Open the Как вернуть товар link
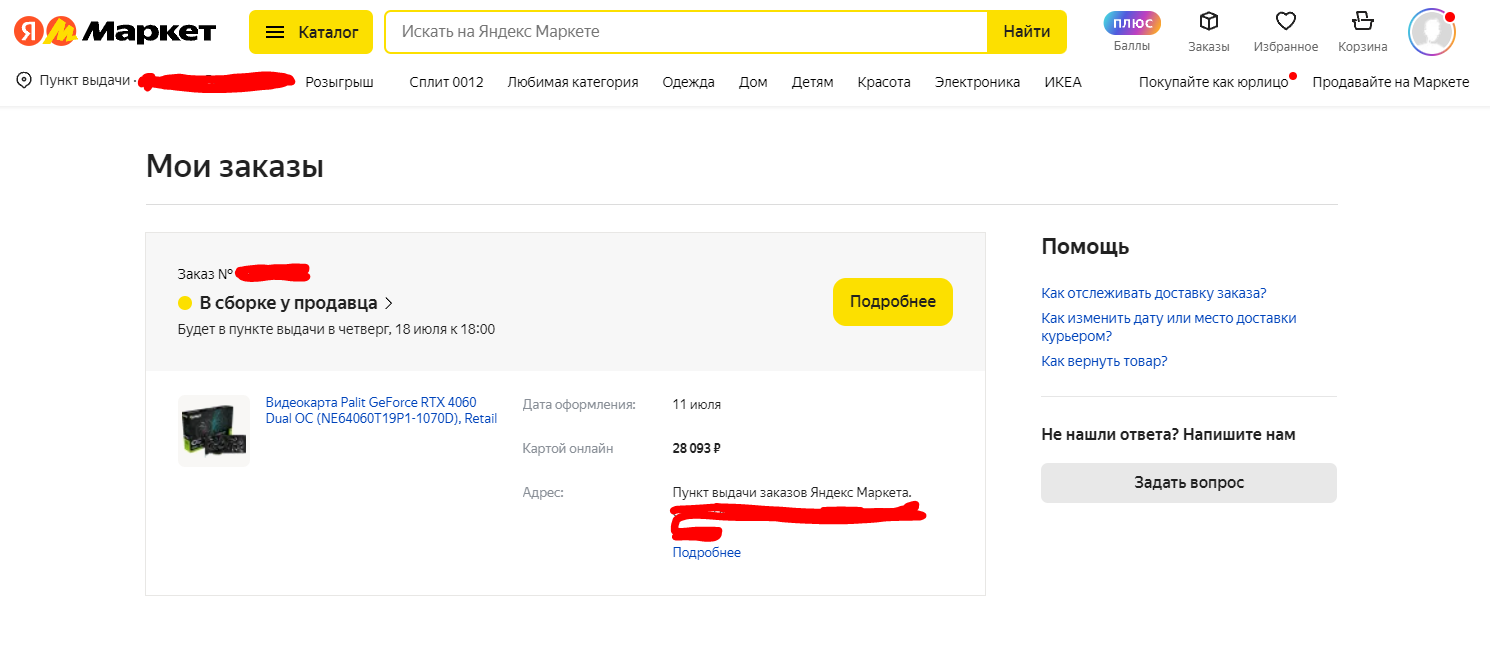The image size is (1490, 654). point(1104,361)
